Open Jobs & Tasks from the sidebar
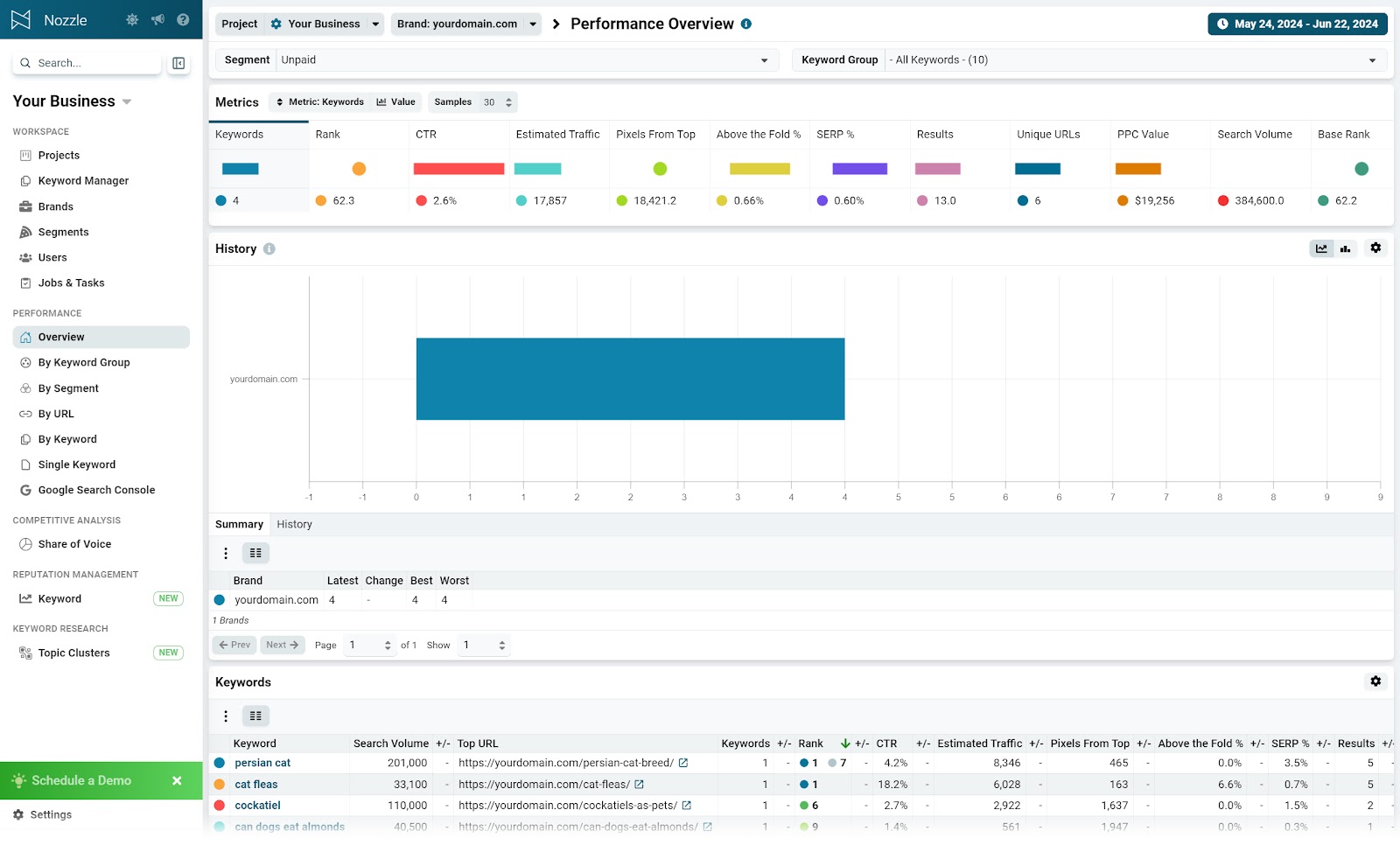The width and height of the screenshot is (1400, 845). click(x=70, y=283)
